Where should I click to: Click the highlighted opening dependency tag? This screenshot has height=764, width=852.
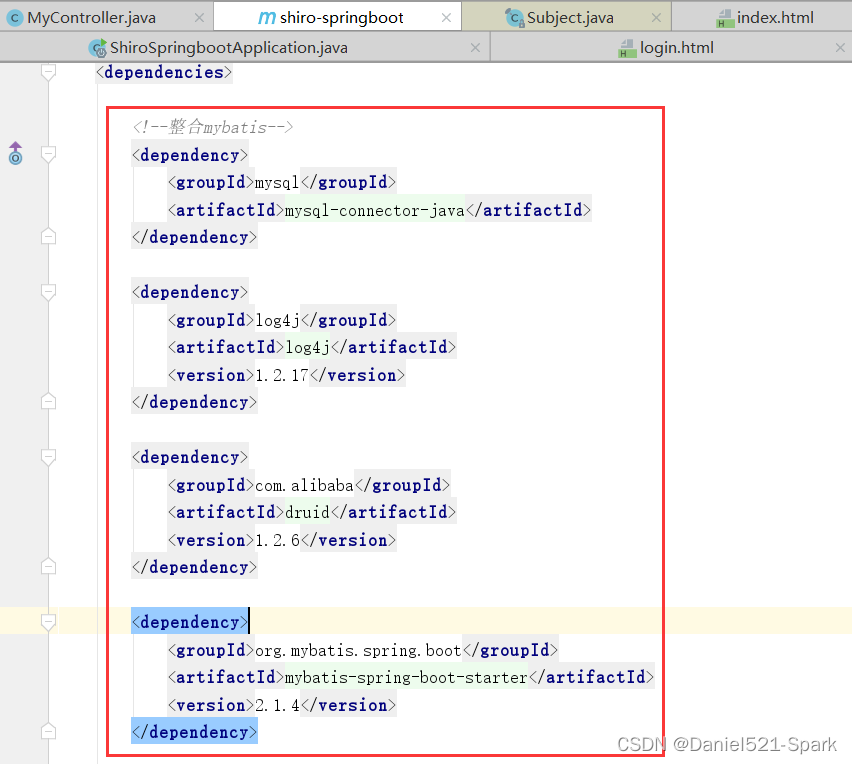[190, 622]
